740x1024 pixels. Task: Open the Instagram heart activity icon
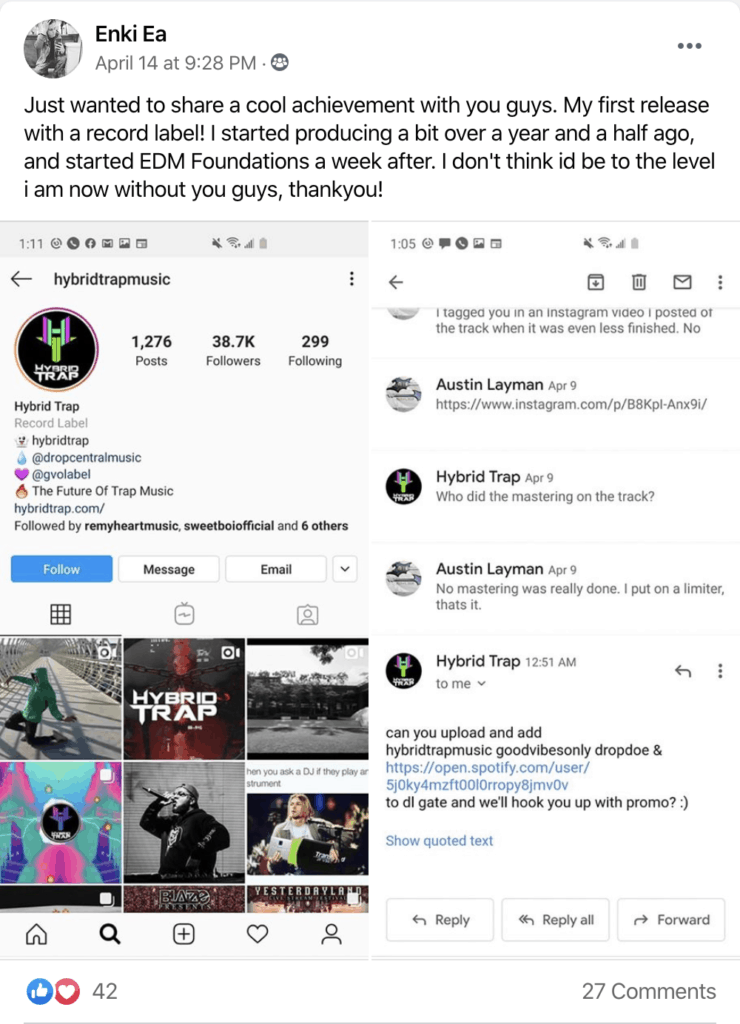pos(257,934)
